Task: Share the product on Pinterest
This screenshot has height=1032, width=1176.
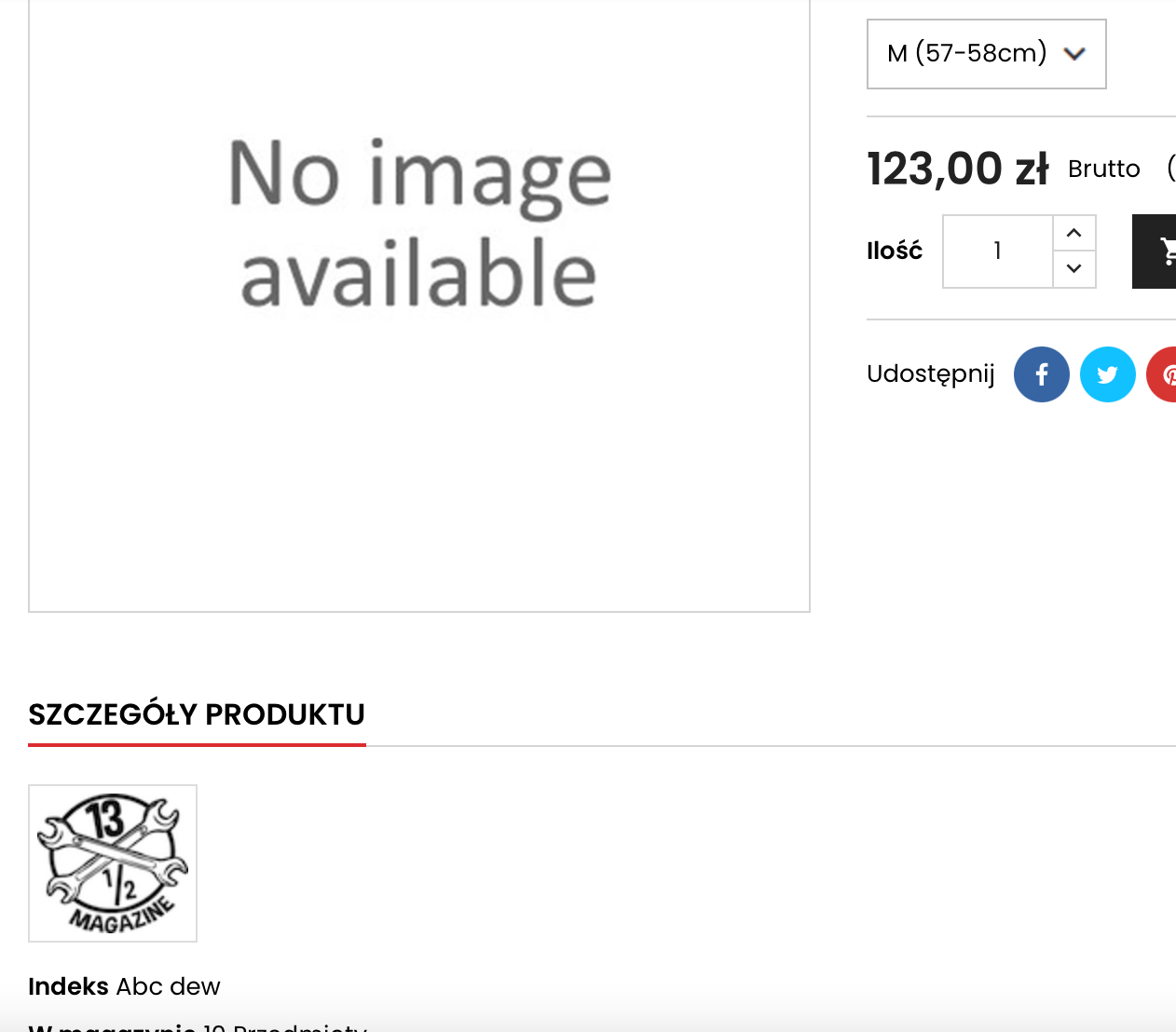Action: (1162, 374)
